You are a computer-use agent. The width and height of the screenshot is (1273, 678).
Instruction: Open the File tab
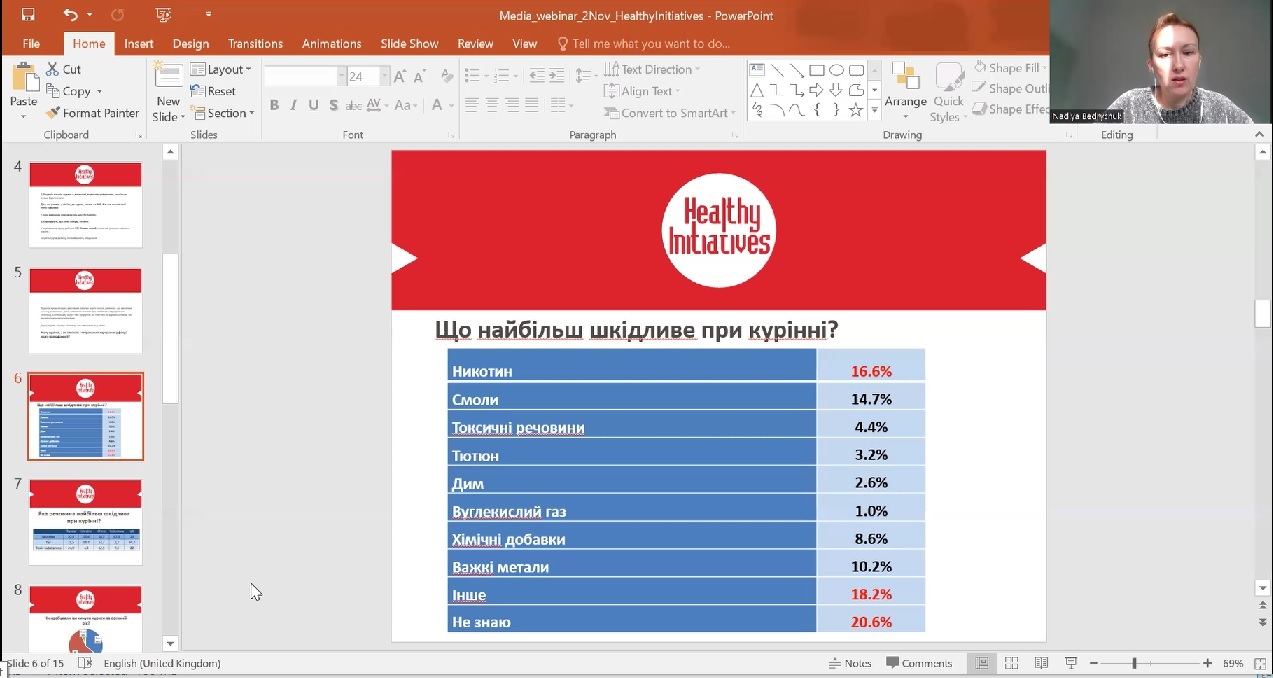click(x=31, y=44)
